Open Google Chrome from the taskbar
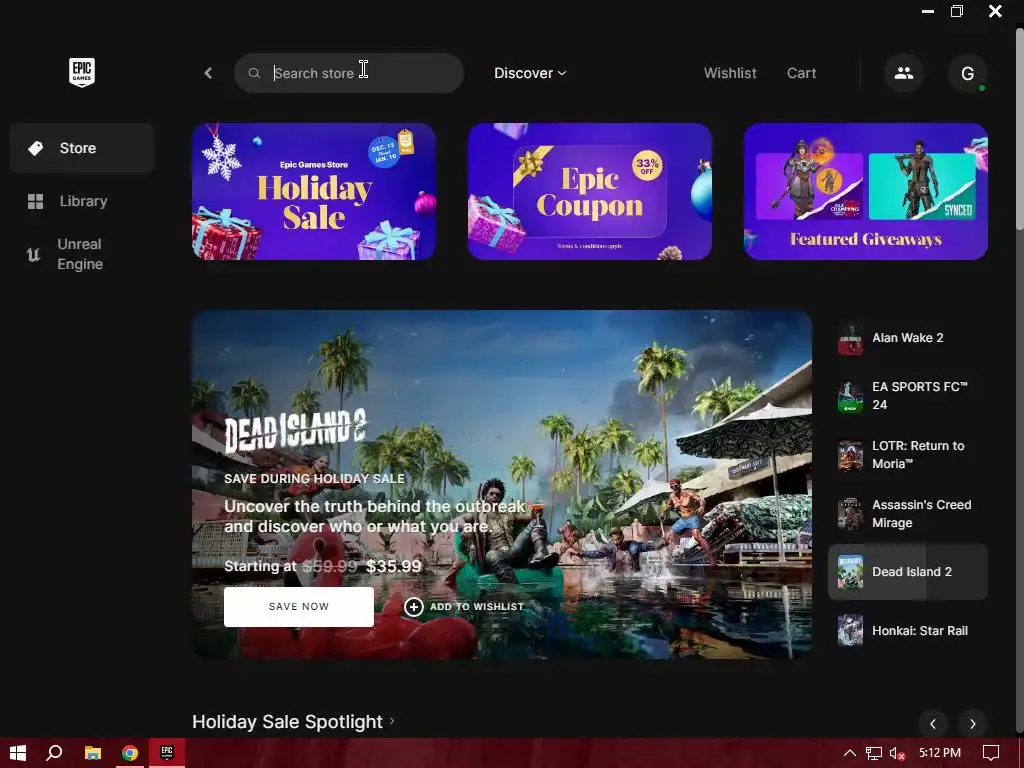Image resolution: width=1024 pixels, height=768 pixels. [130, 753]
